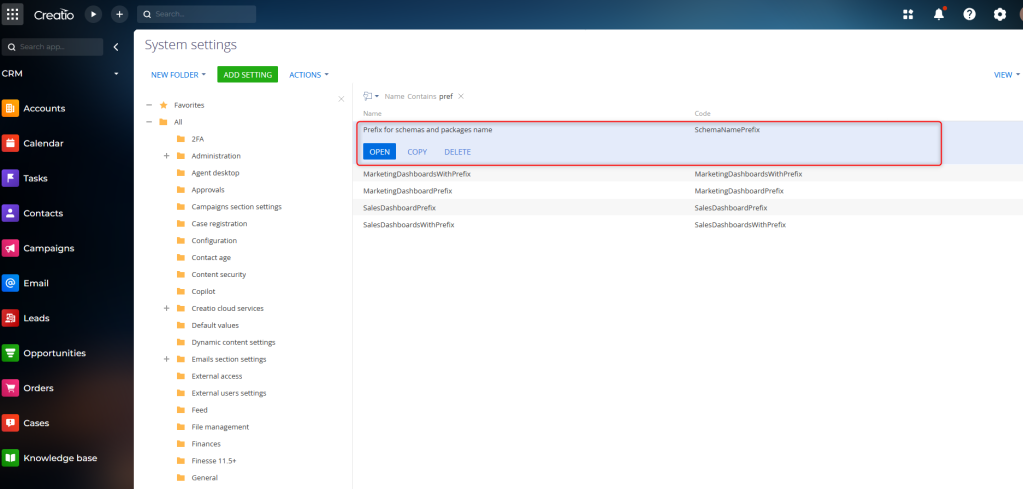
Task: Click the SchemaNamePrefix code cell
Action: pos(727,130)
